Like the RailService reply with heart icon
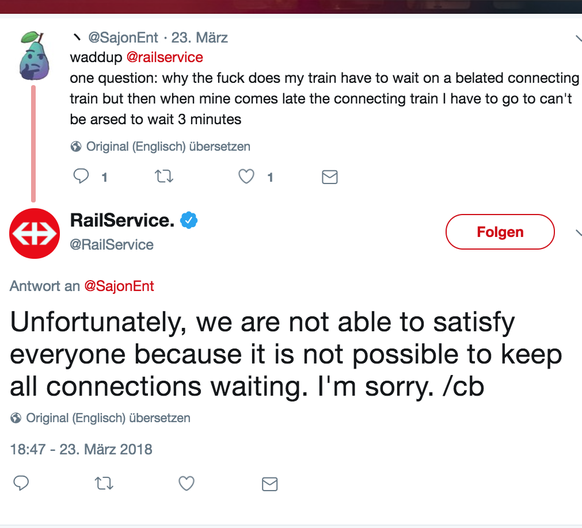The width and height of the screenshot is (582, 528). (186, 483)
